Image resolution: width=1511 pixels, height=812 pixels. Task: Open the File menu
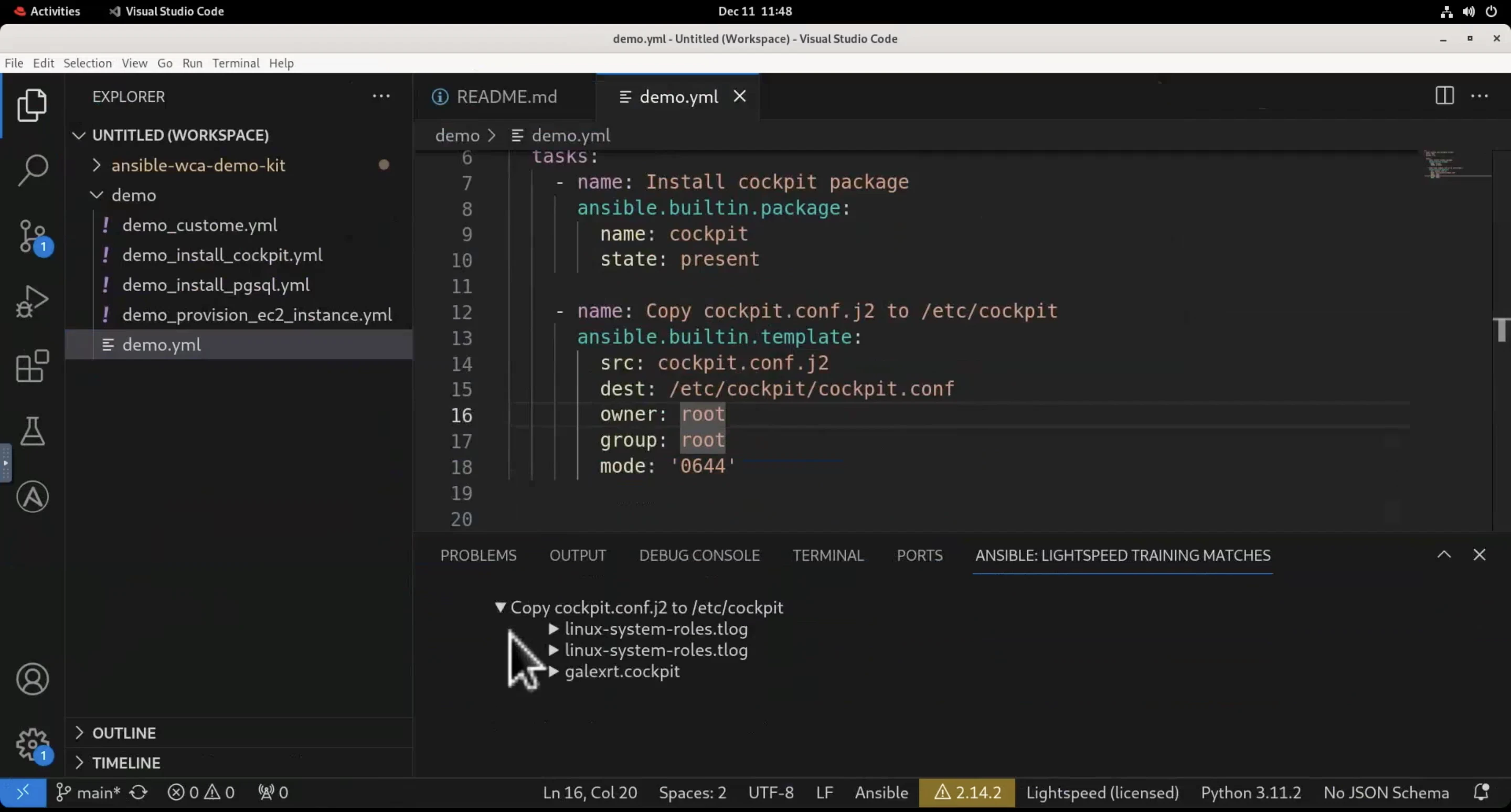coord(14,63)
